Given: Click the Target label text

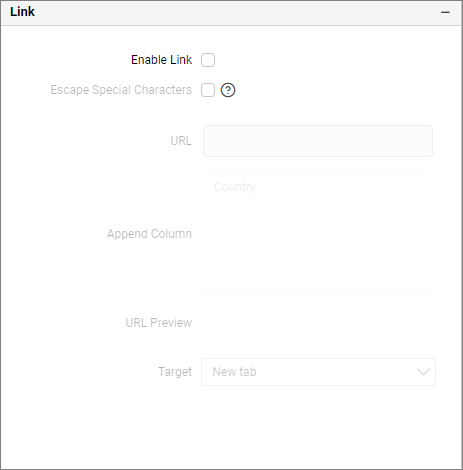Looking at the screenshot, I should (175, 372).
